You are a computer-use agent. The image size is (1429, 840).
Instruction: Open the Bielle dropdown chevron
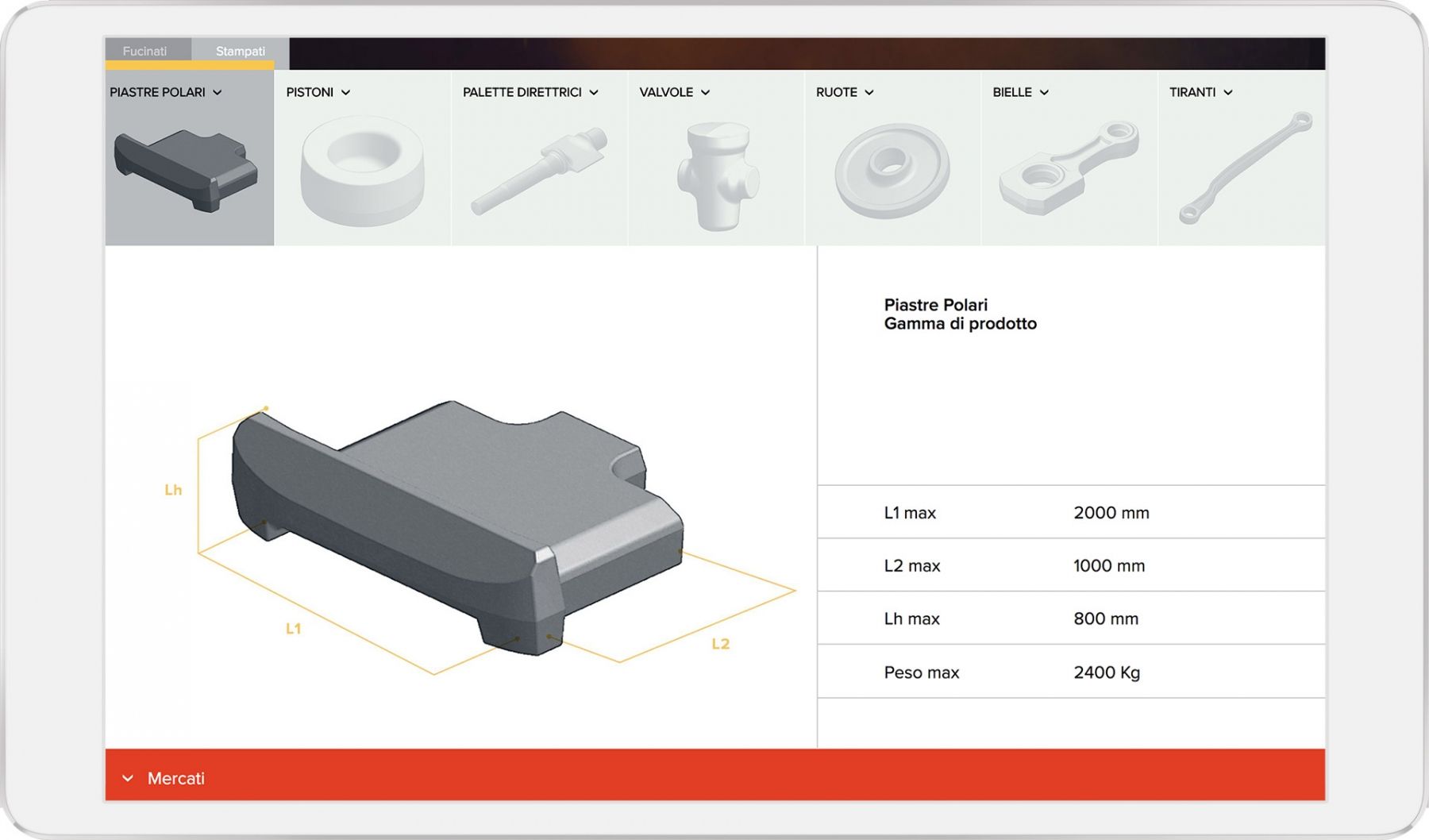tap(1044, 93)
